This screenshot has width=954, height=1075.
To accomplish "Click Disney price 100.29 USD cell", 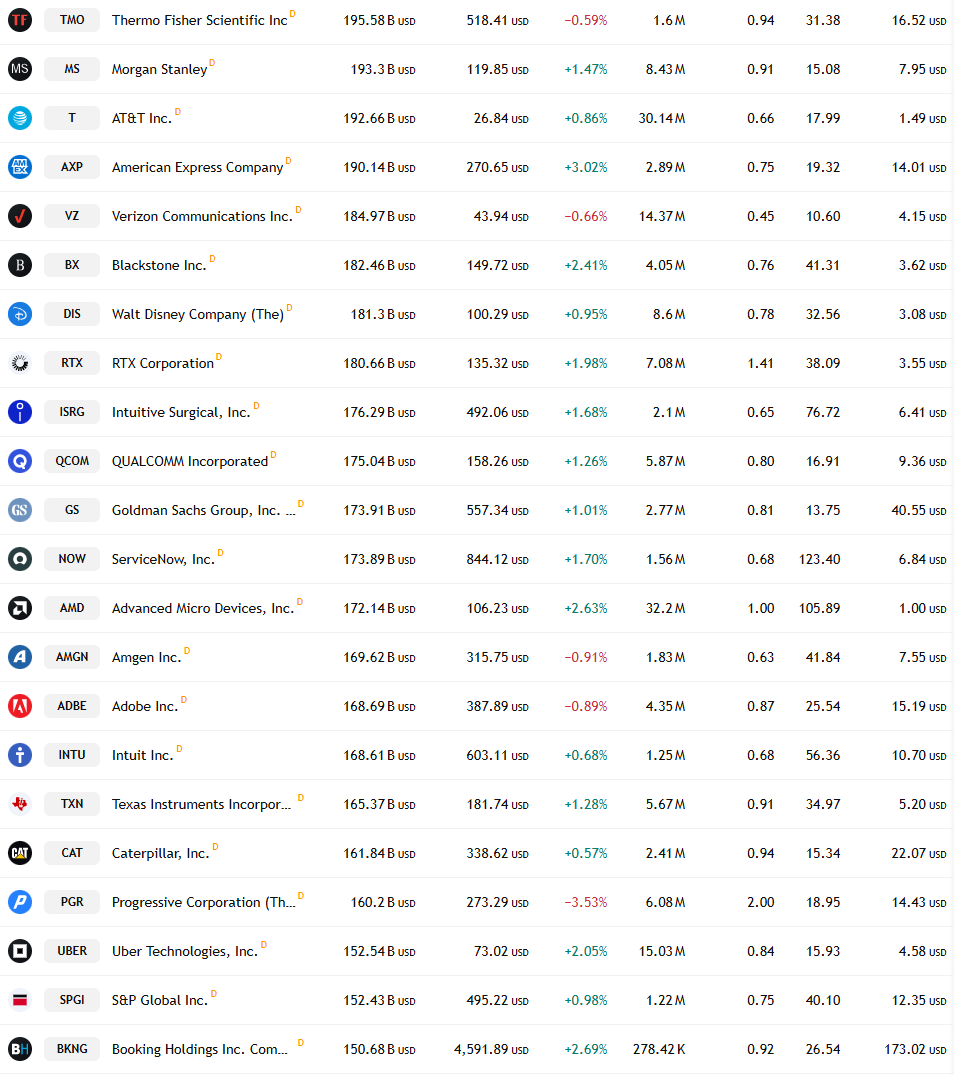I will coord(498,315).
